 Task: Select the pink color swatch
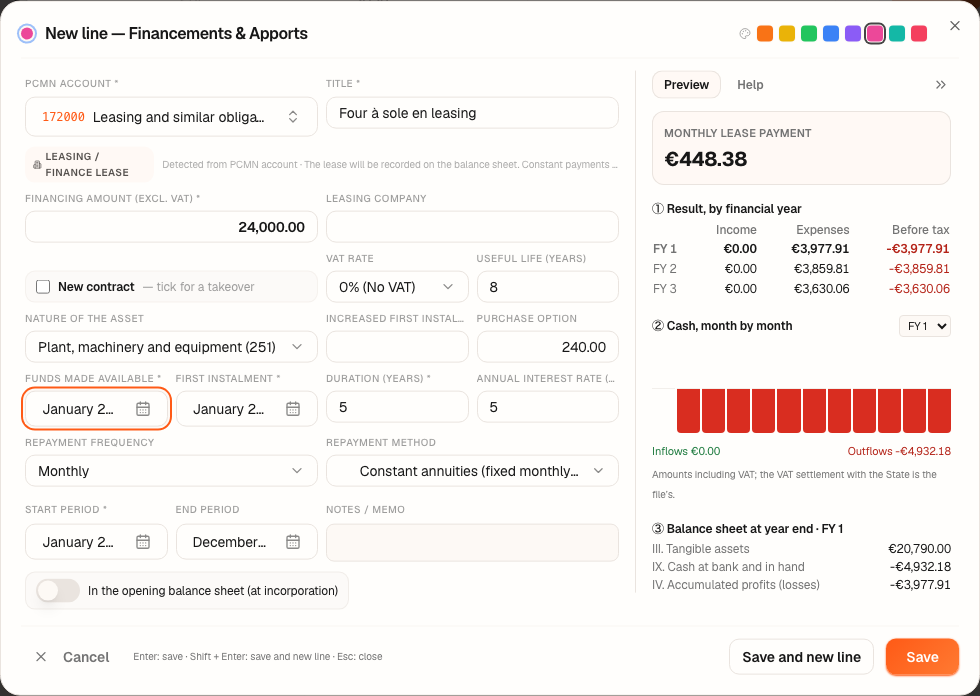(x=875, y=34)
